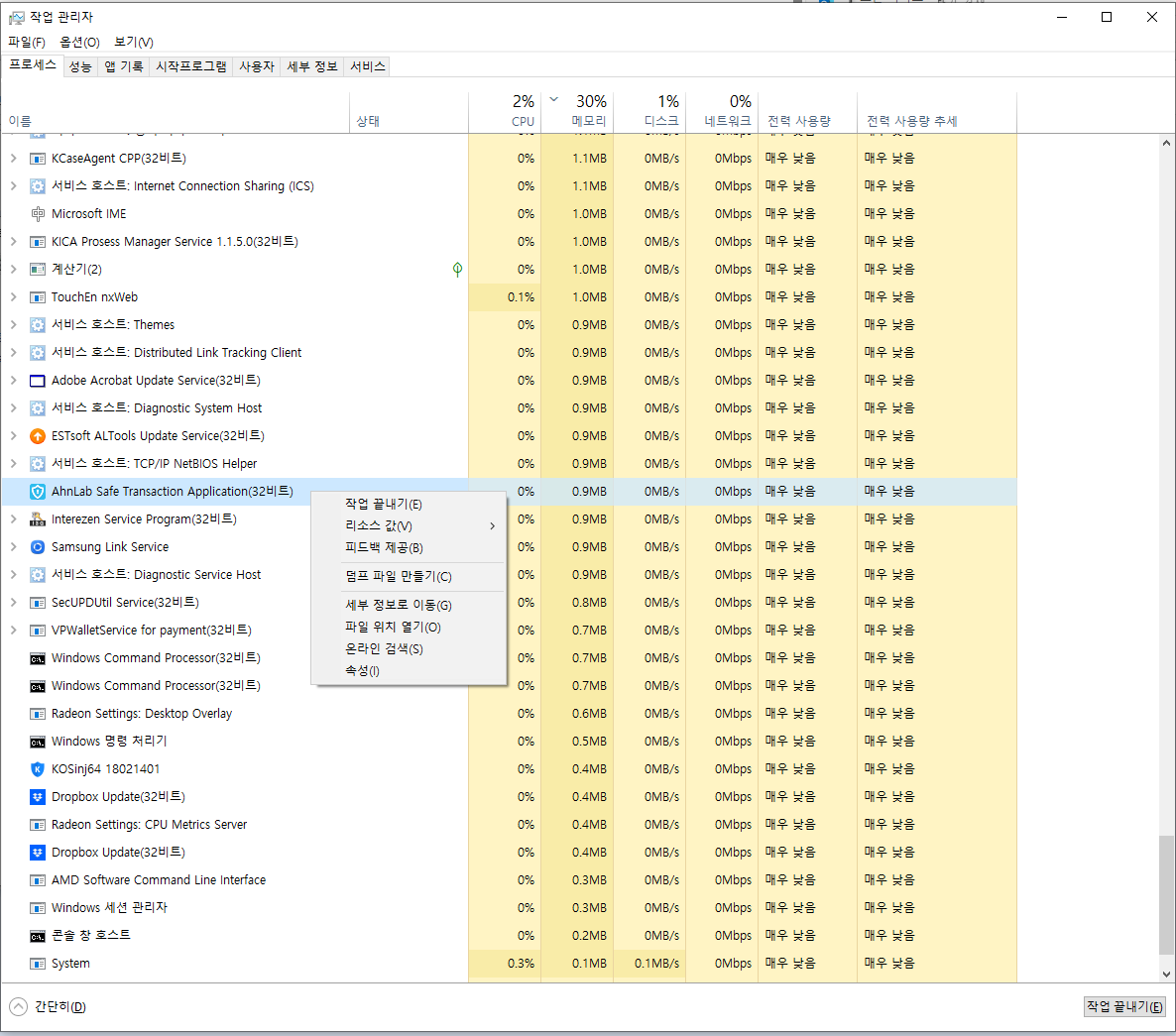This screenshot has width=1176, height=1036.
Task: Expand the 계산기(2) process group
Action: (x=14, y=269)
